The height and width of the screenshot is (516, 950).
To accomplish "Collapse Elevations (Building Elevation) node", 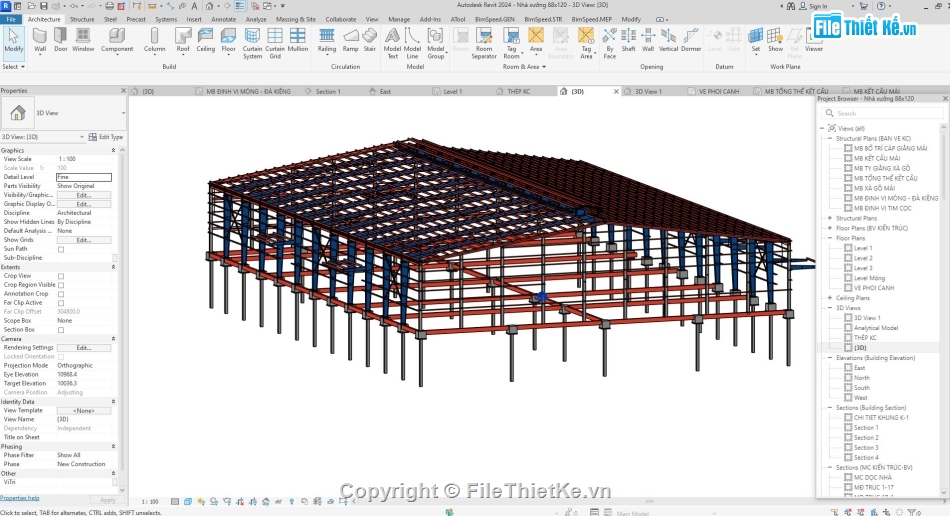I will point(830,358).
